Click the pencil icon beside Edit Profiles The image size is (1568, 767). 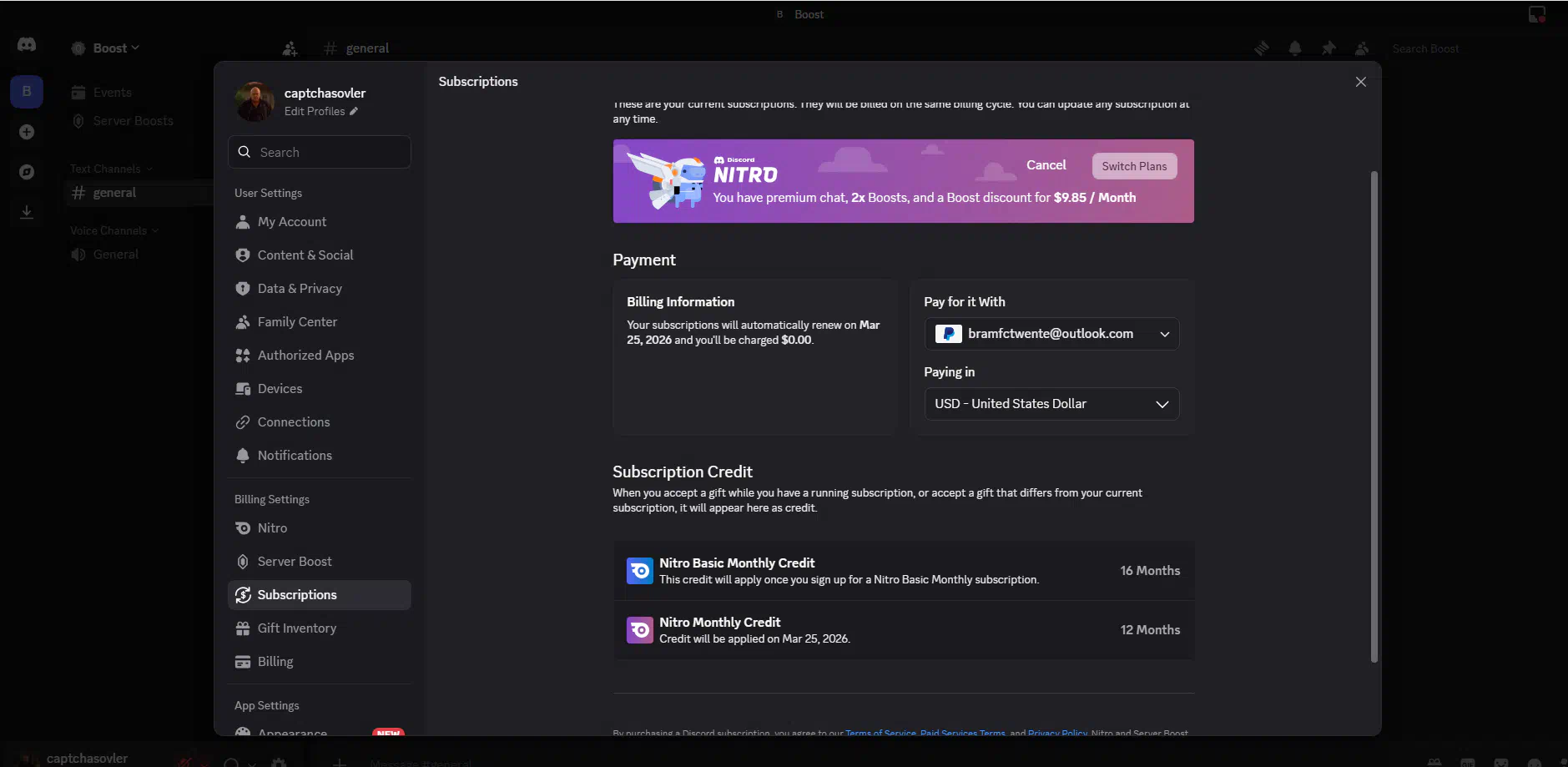pyautogui.click(x=354, y=111)
